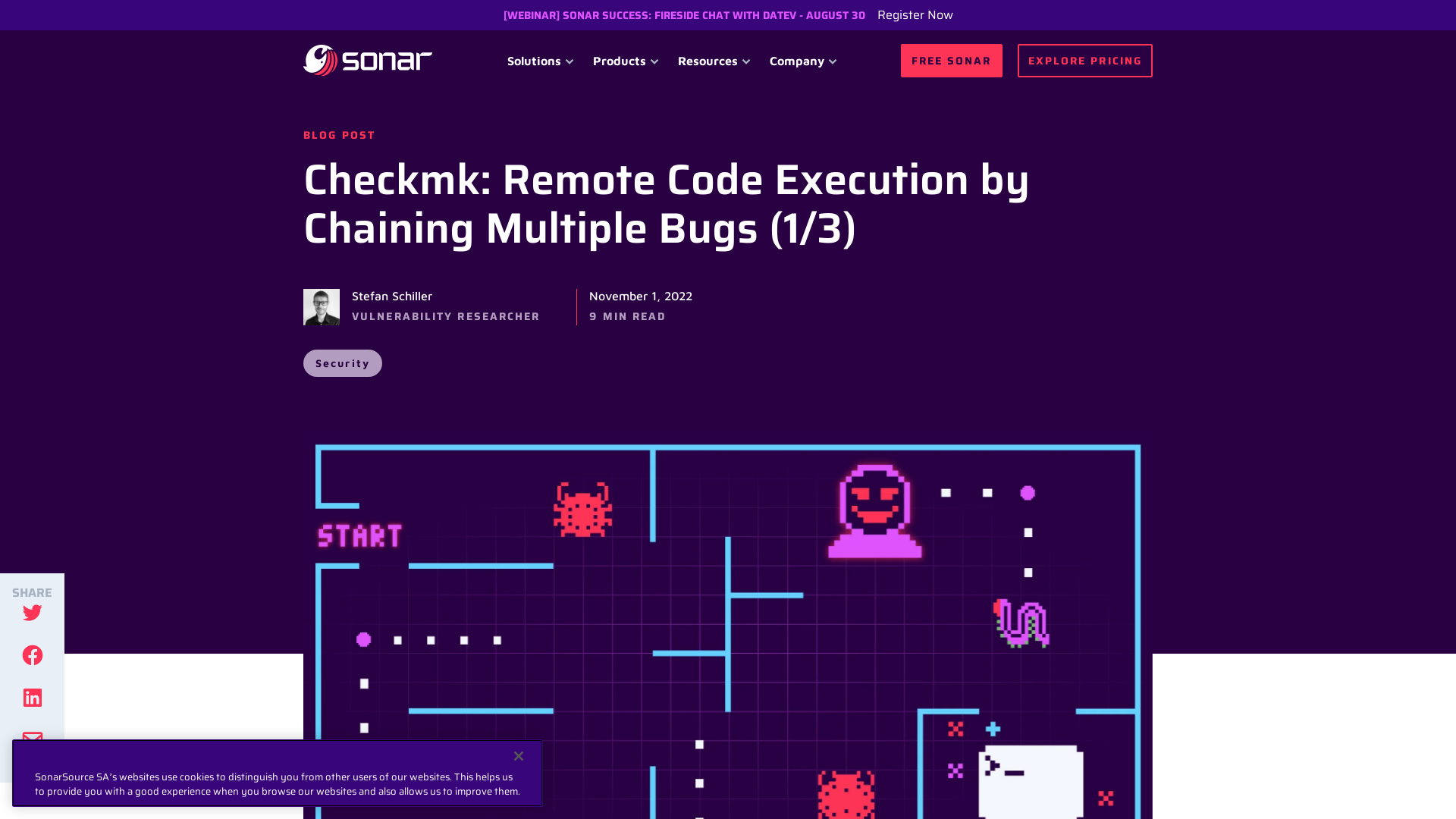
Task: Expand the Products dropdown menu
Action: click(x=625, y=61)
